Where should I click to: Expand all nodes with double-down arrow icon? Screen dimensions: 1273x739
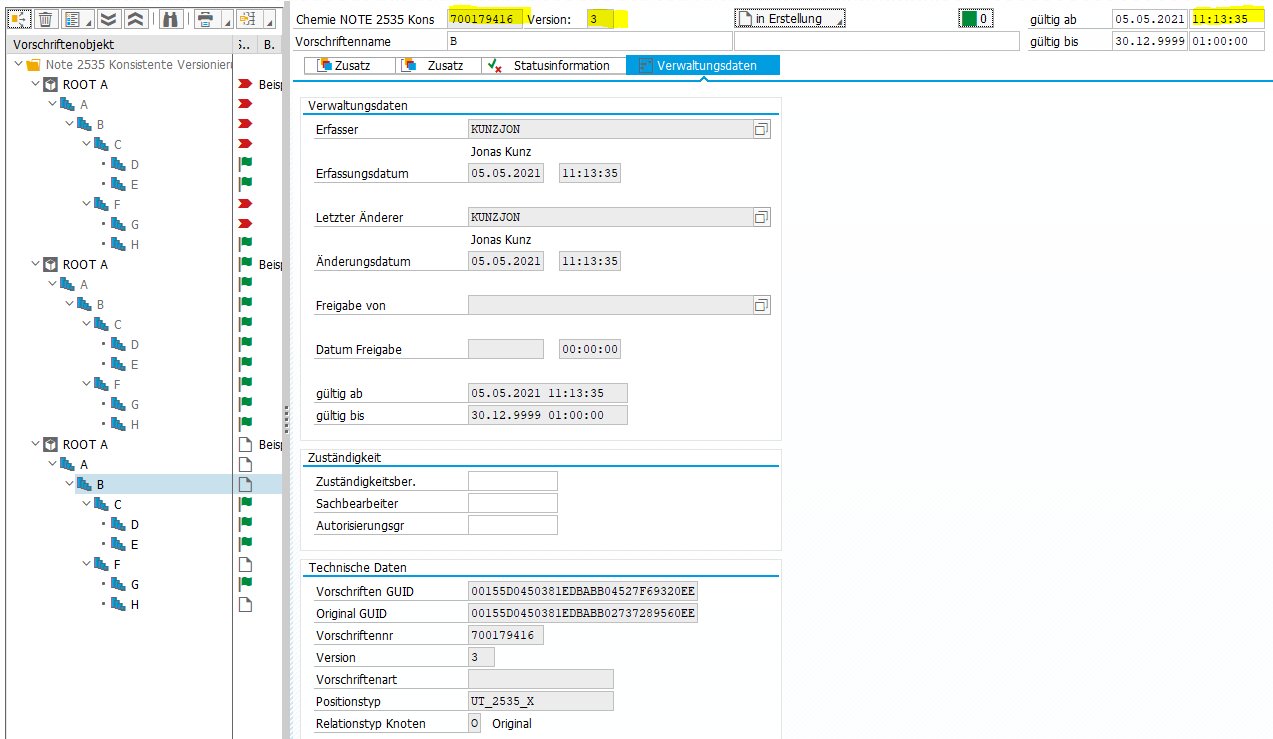tap(109, 19)
